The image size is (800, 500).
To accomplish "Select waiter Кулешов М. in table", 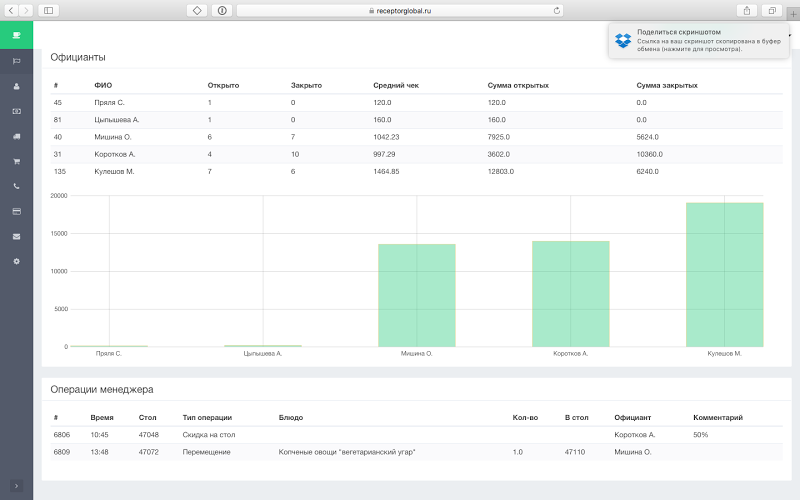I will tap(114, 171).
